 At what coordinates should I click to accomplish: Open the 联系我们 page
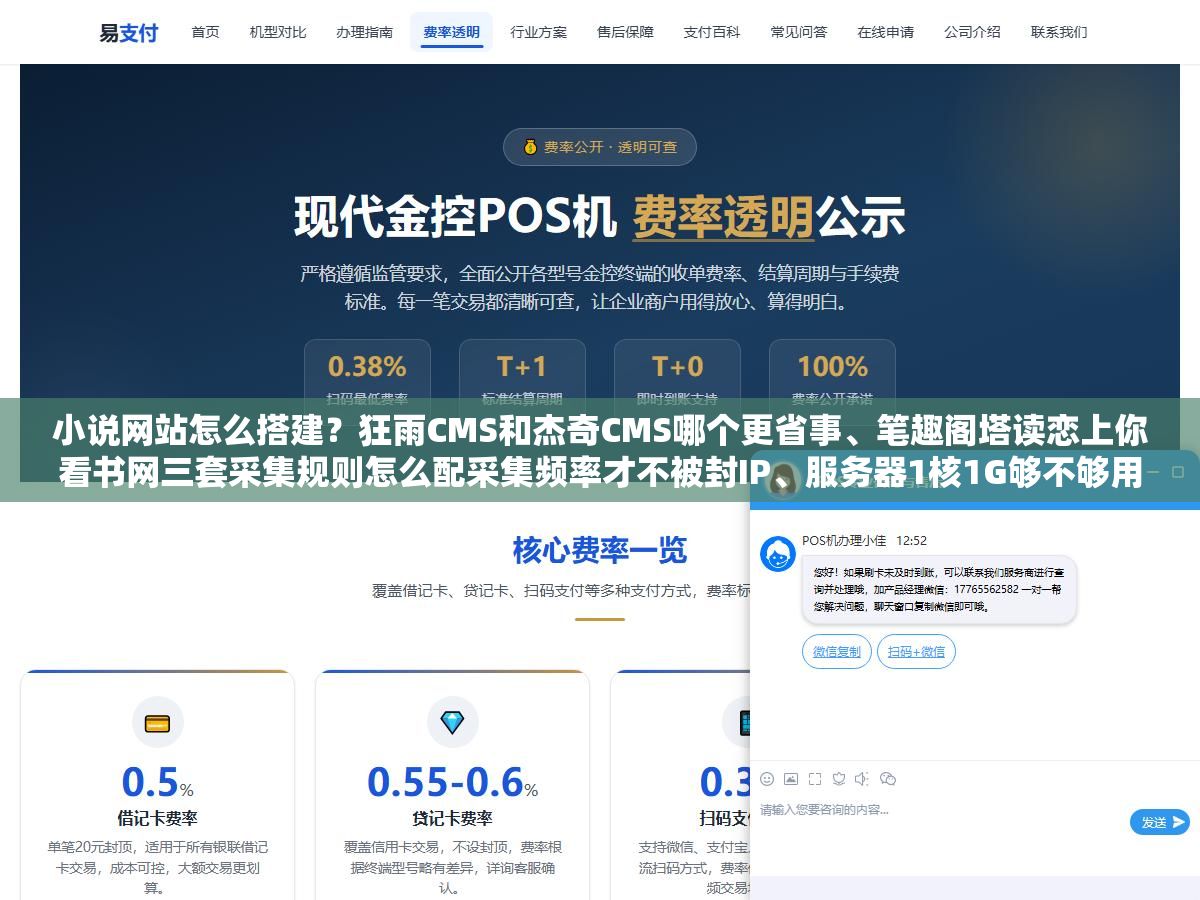(1059, 32)
